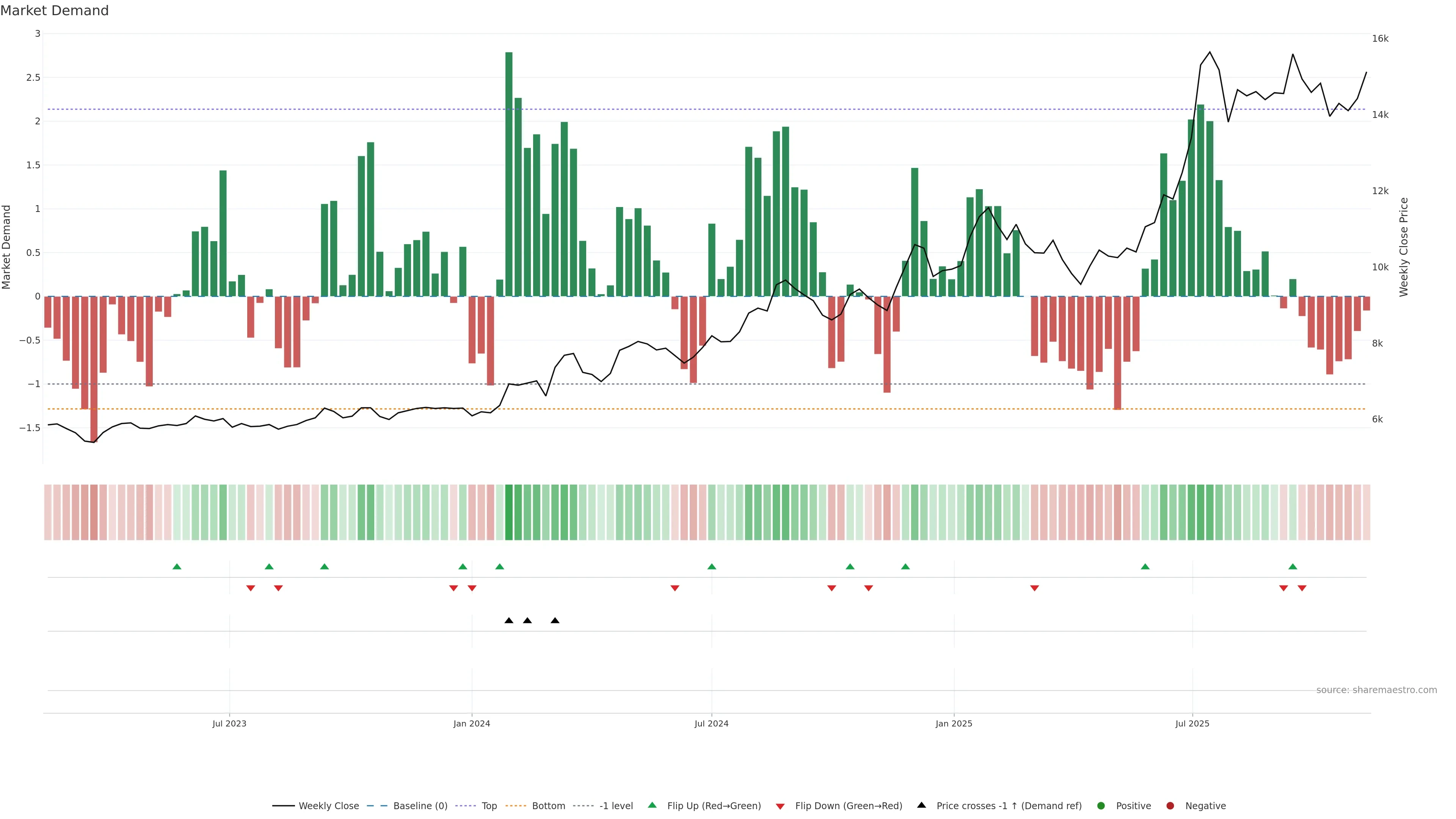The width and height of the screenshot is (1456, 819).
Task: Click the red Flip Down legend triangle
Action: [780, 806]
